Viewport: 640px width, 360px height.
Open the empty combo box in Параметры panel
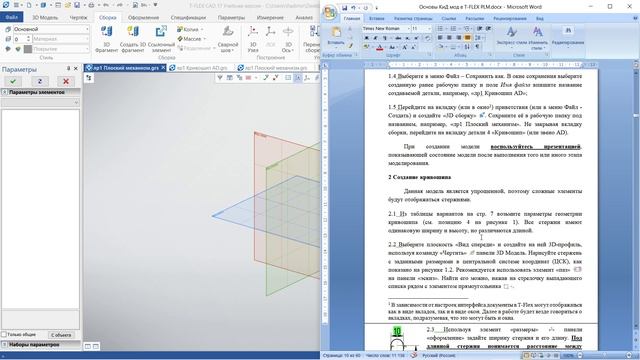[40, 102]
